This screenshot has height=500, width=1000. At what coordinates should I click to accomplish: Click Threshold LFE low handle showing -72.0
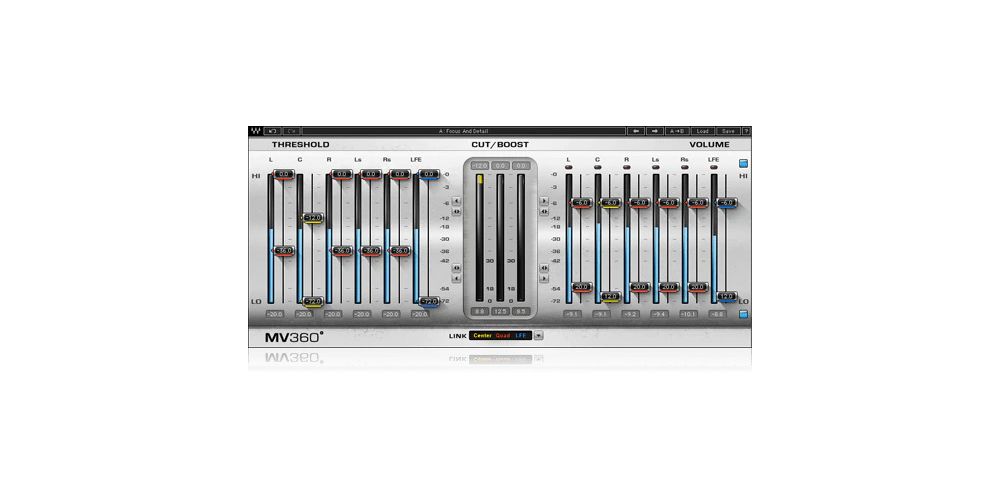pyautogui.click(x=429, y=301)
